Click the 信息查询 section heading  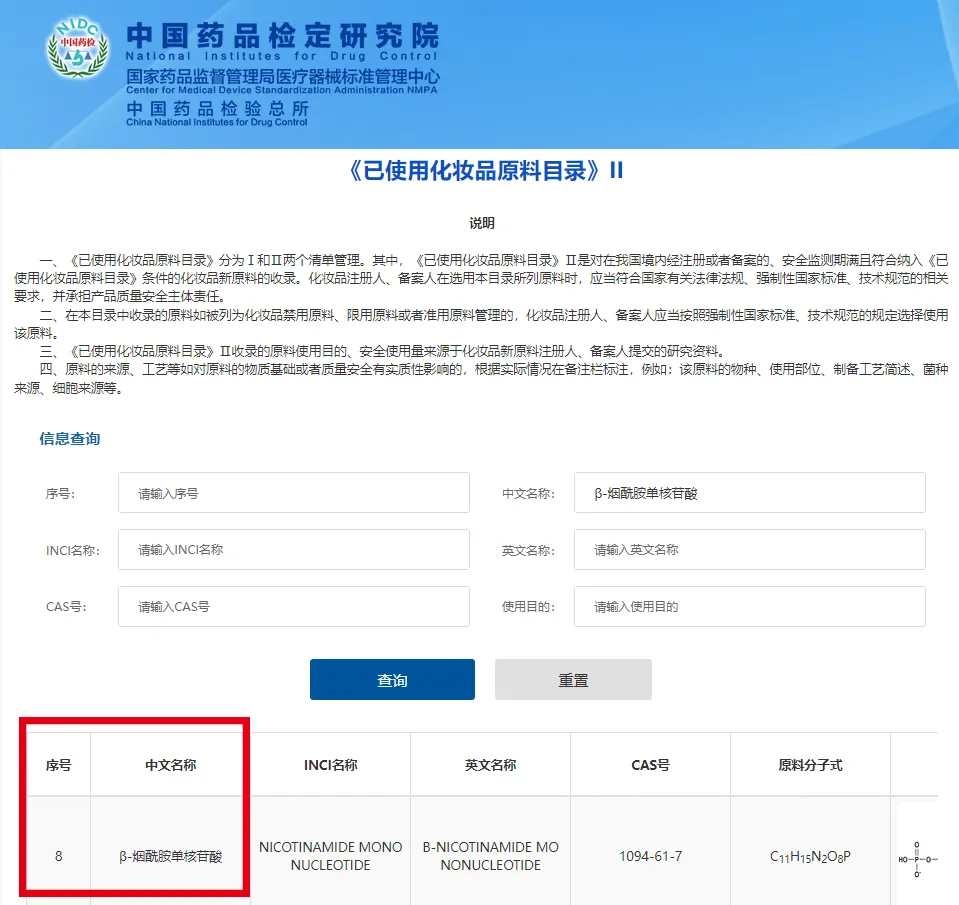(x=70, y=438)
